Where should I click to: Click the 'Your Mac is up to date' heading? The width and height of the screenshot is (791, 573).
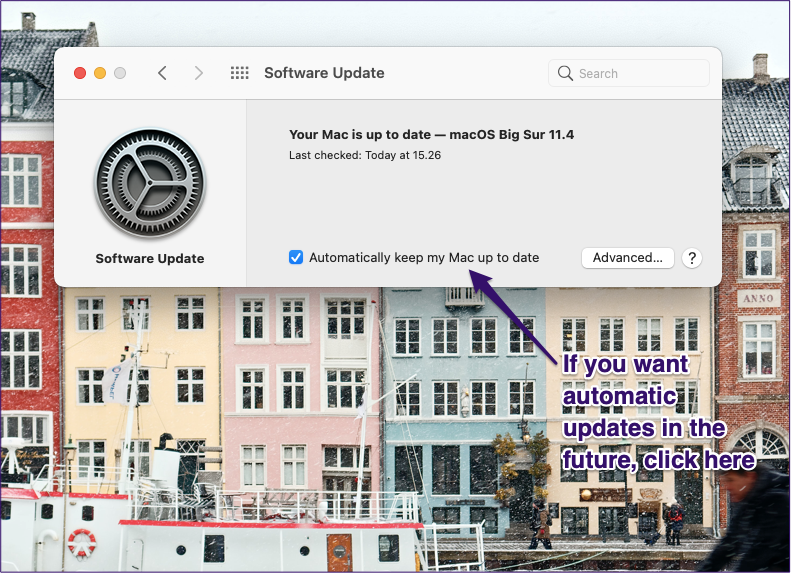coord(431,135)
